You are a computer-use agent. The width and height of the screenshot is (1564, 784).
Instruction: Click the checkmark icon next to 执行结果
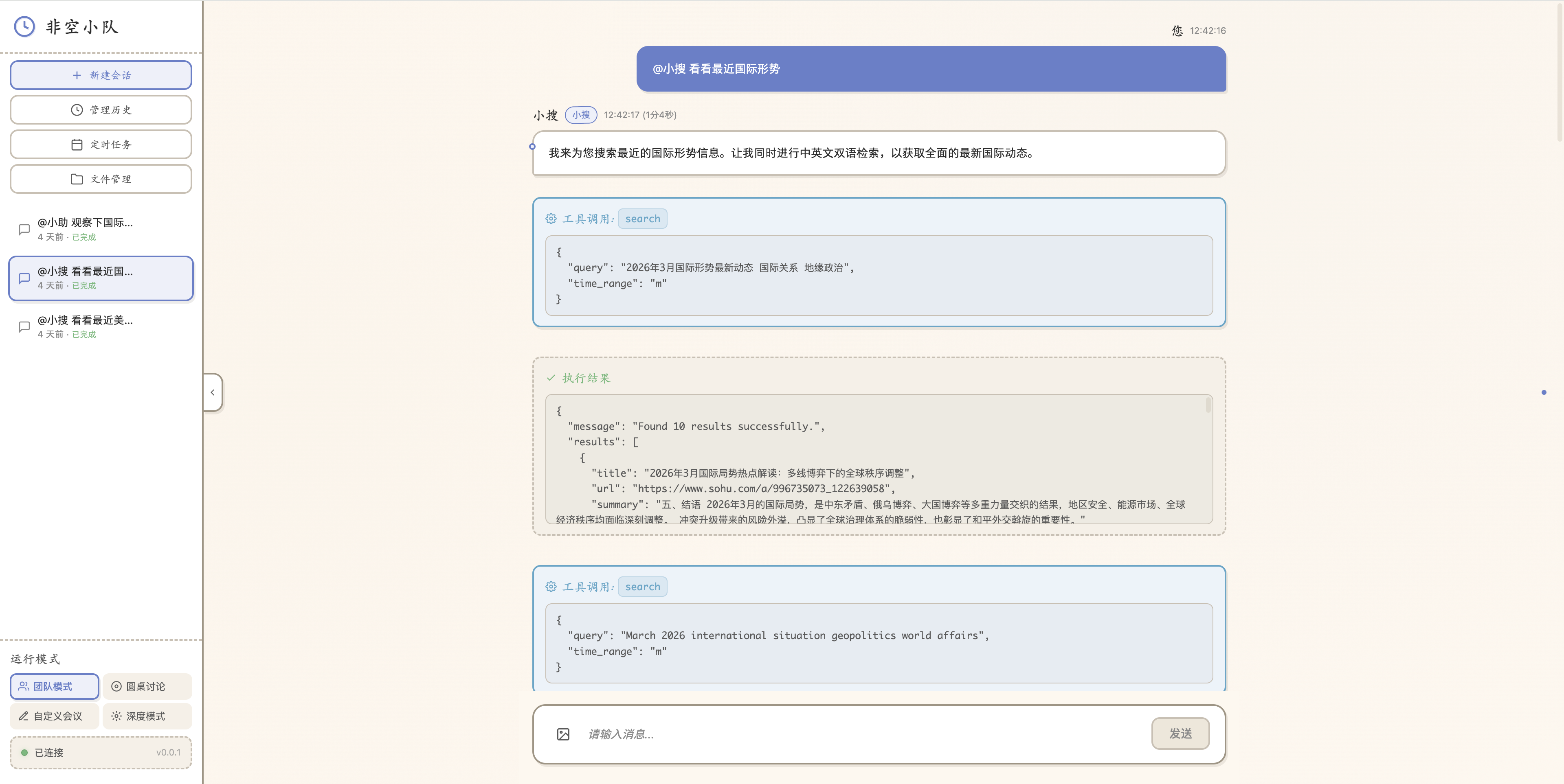[x=551, y=378]
